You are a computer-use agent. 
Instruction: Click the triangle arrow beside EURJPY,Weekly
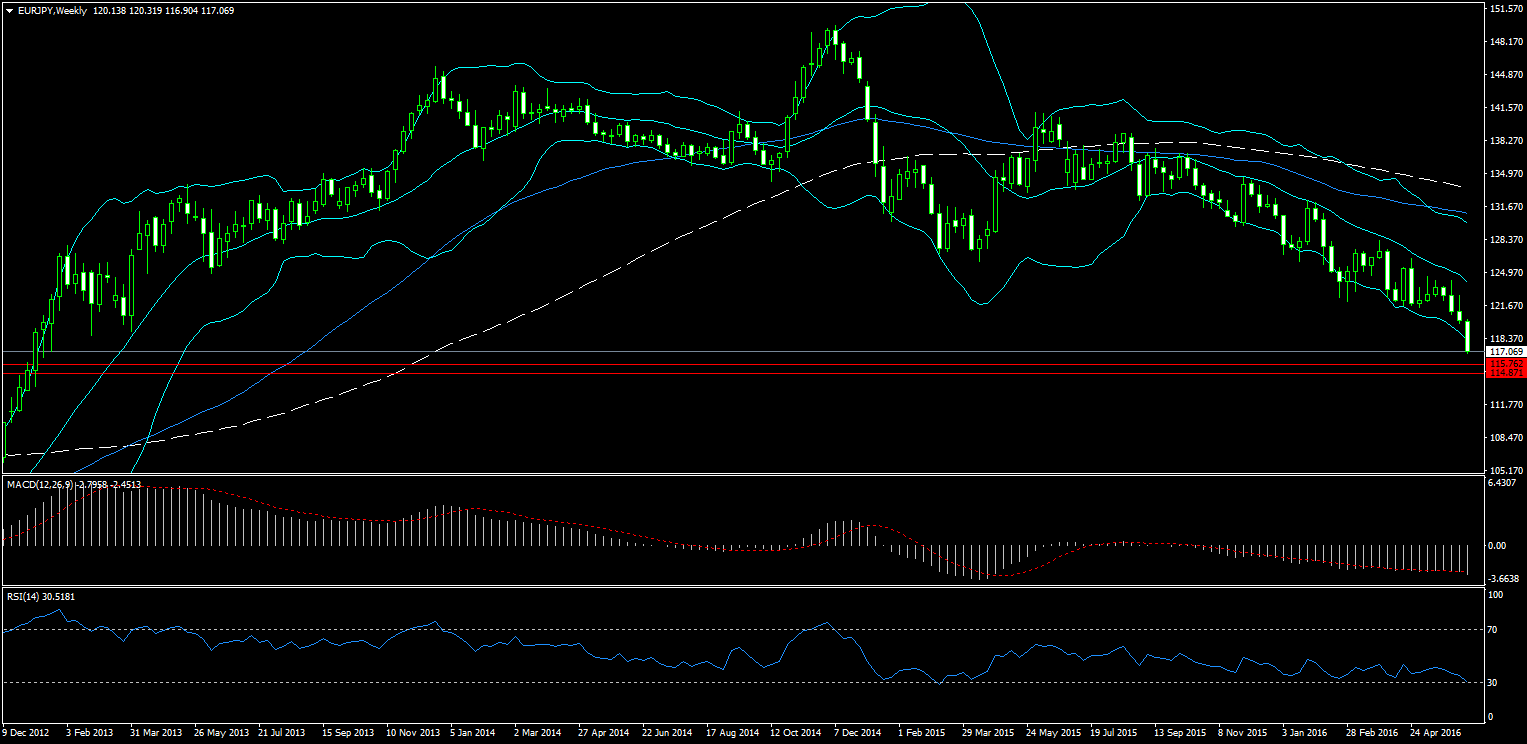pyautogui.click(x=8, y=10)
